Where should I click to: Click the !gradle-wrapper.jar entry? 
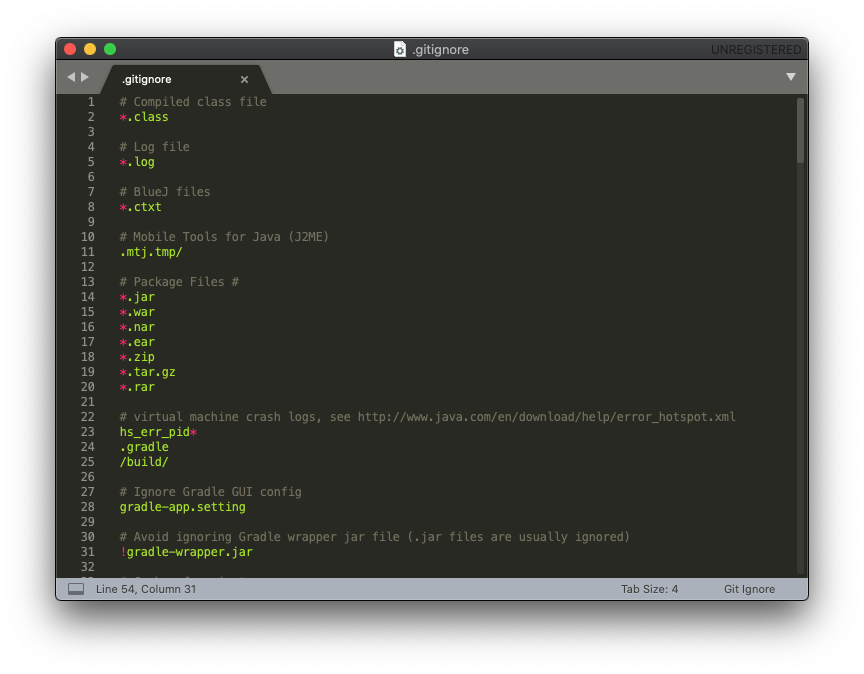pyautogui.click(x=186, y=552)
